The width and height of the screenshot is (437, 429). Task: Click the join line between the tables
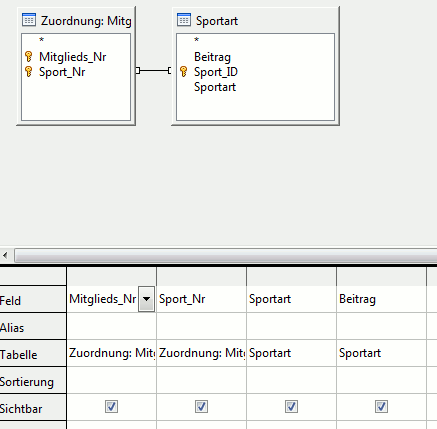click(x=154, y=71)
